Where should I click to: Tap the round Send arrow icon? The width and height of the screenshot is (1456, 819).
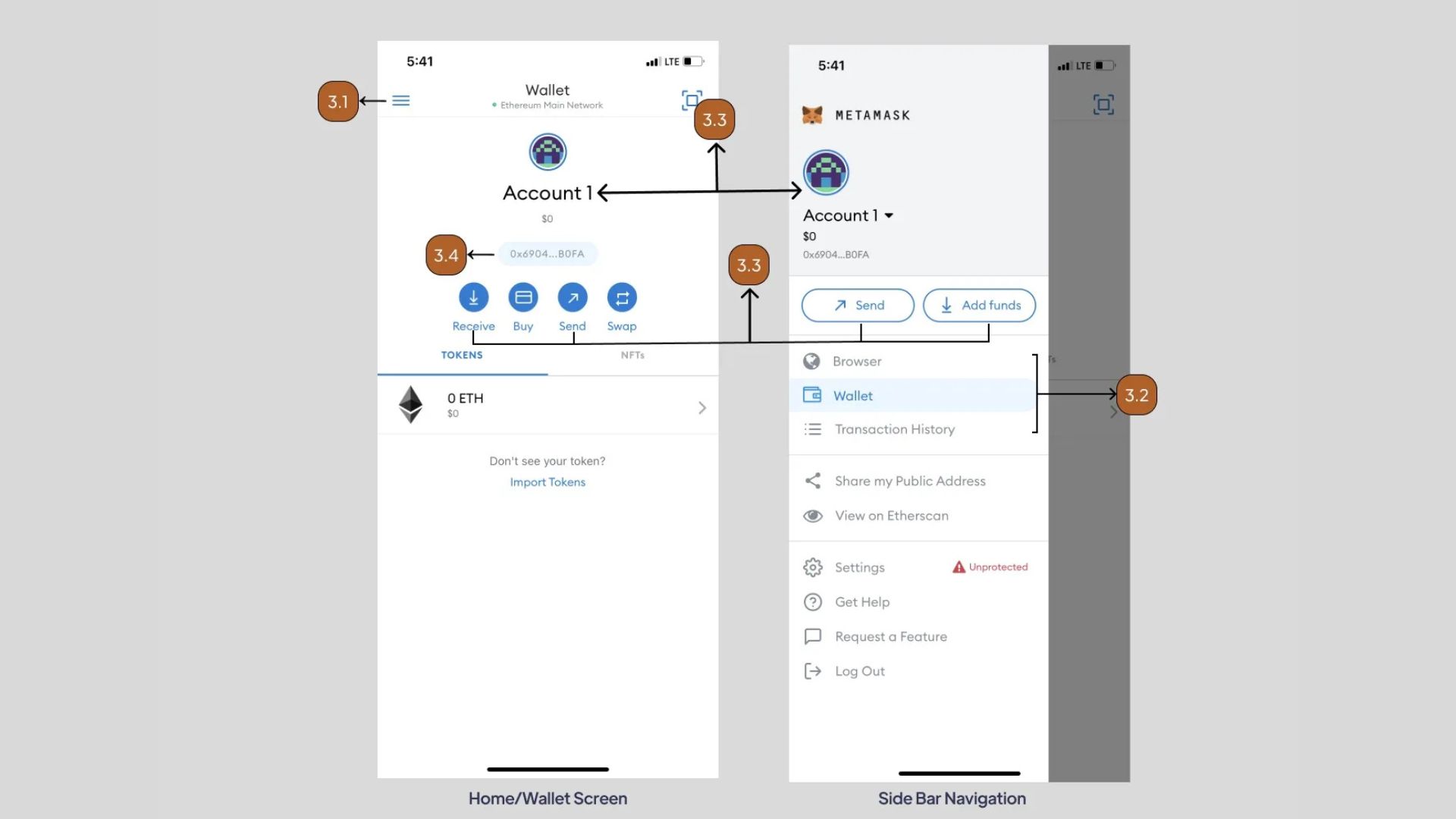[x=573, y=298]
